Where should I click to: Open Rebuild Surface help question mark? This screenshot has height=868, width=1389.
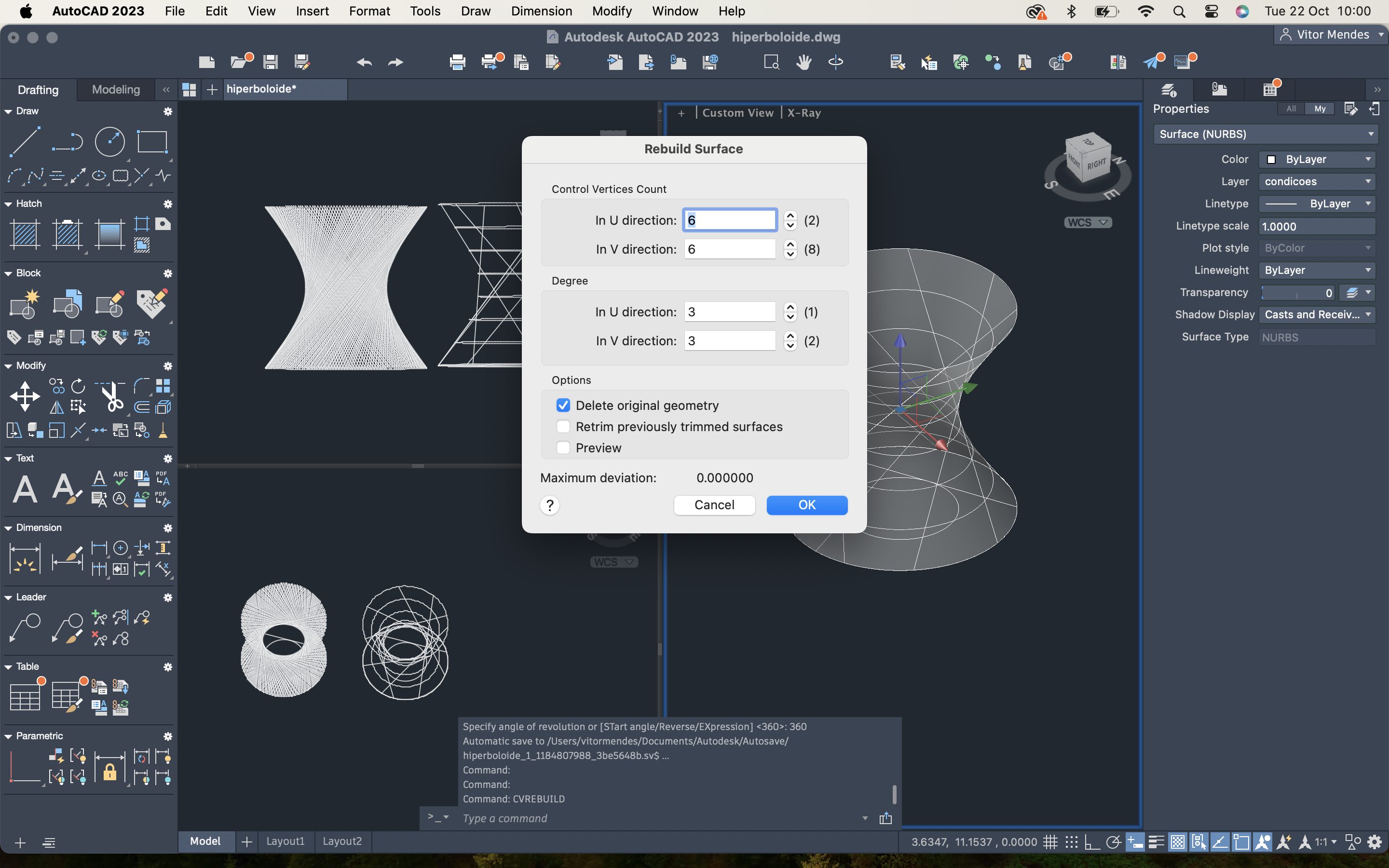coord(550,504)
